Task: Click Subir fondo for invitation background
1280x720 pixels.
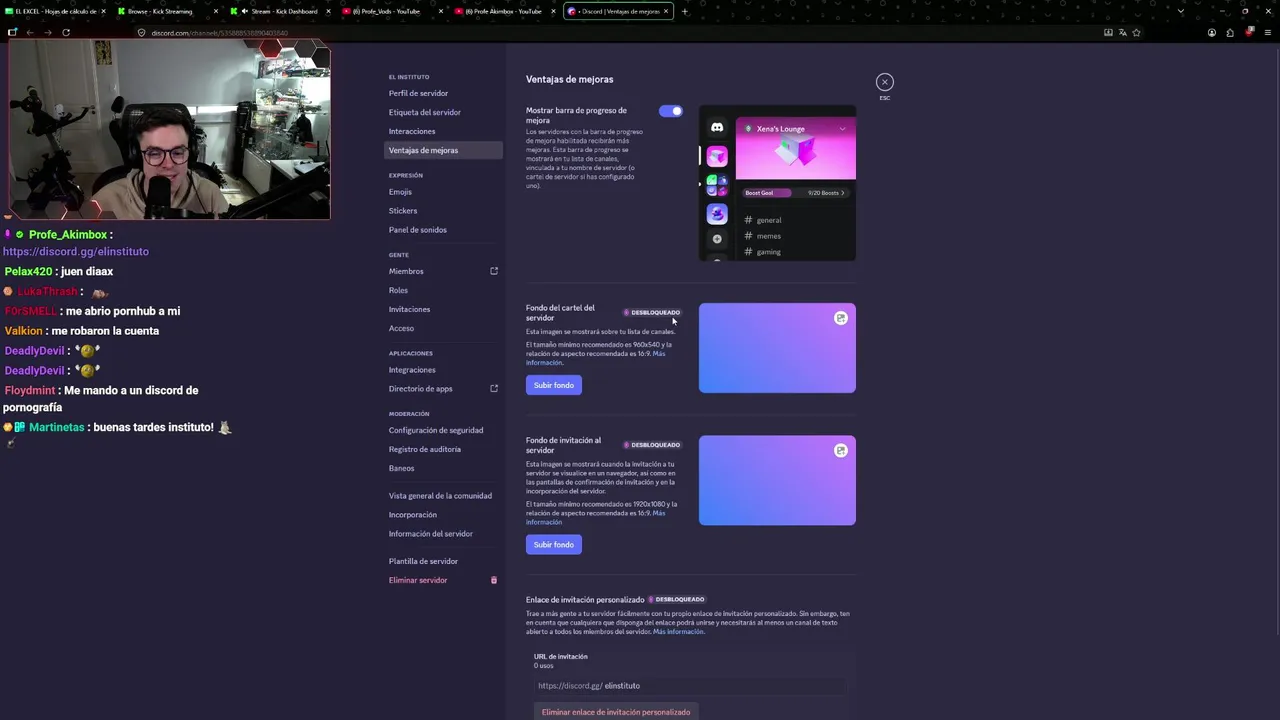Action: coord(554,544)
